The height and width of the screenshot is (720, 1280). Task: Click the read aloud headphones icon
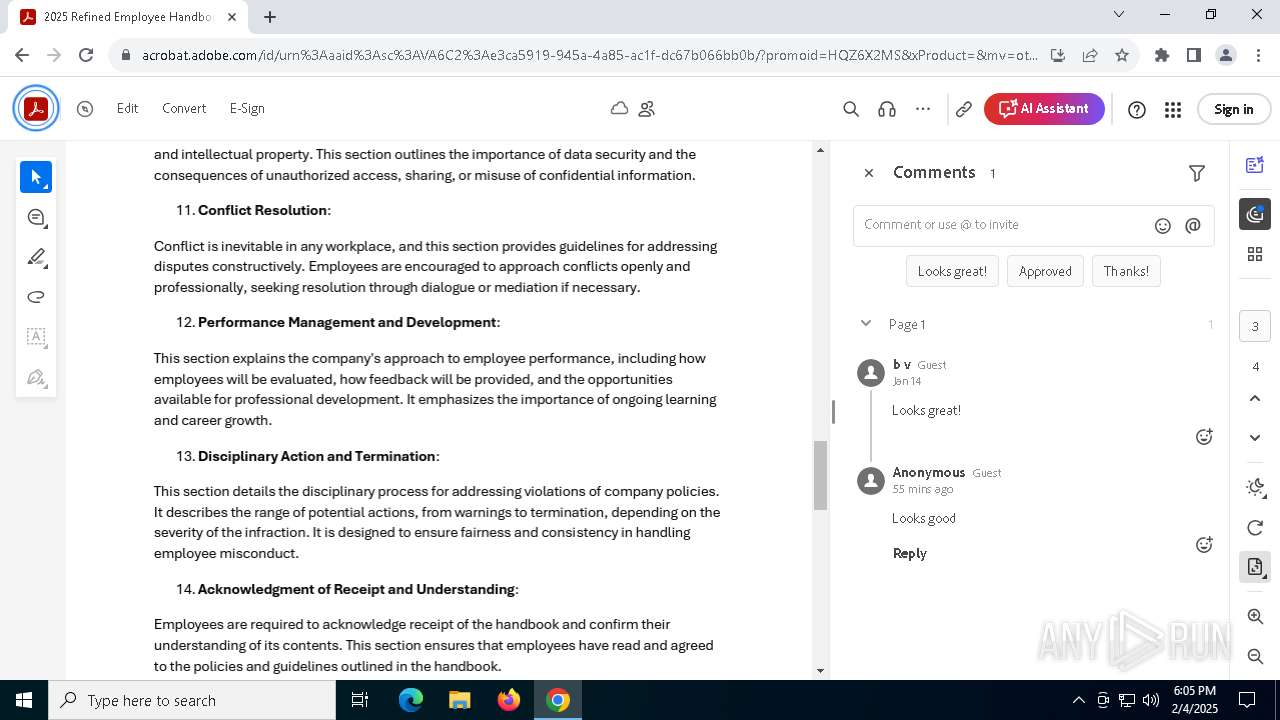click(887, 109)
